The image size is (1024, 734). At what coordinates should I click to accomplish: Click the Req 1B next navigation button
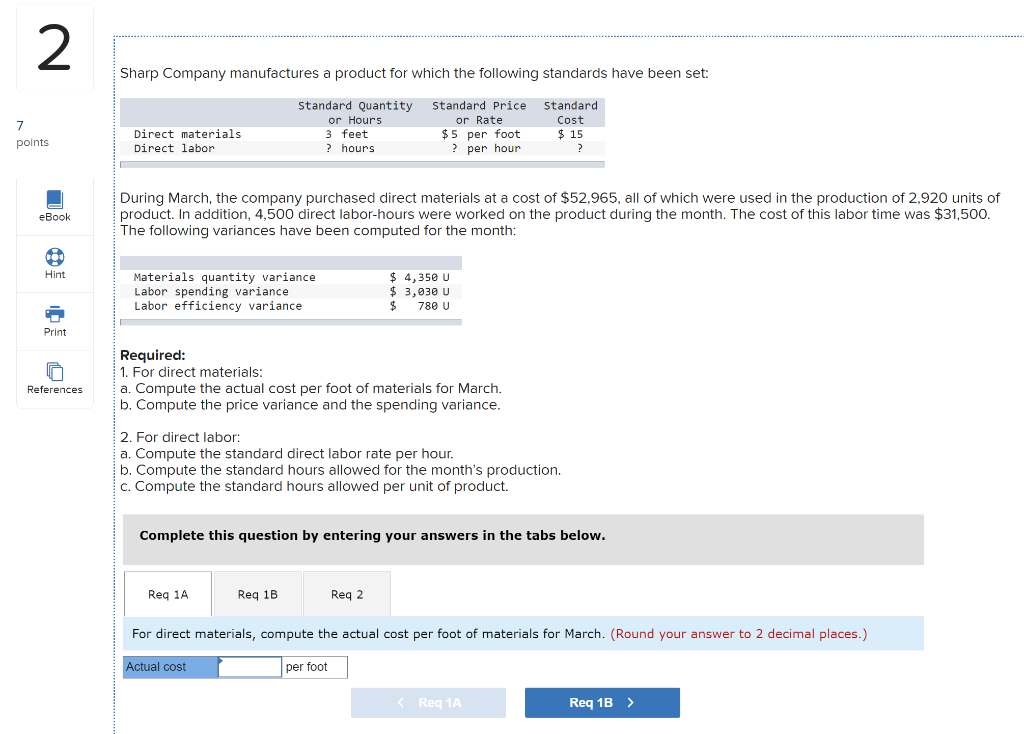pyautogui.click(x=601, y=702)
